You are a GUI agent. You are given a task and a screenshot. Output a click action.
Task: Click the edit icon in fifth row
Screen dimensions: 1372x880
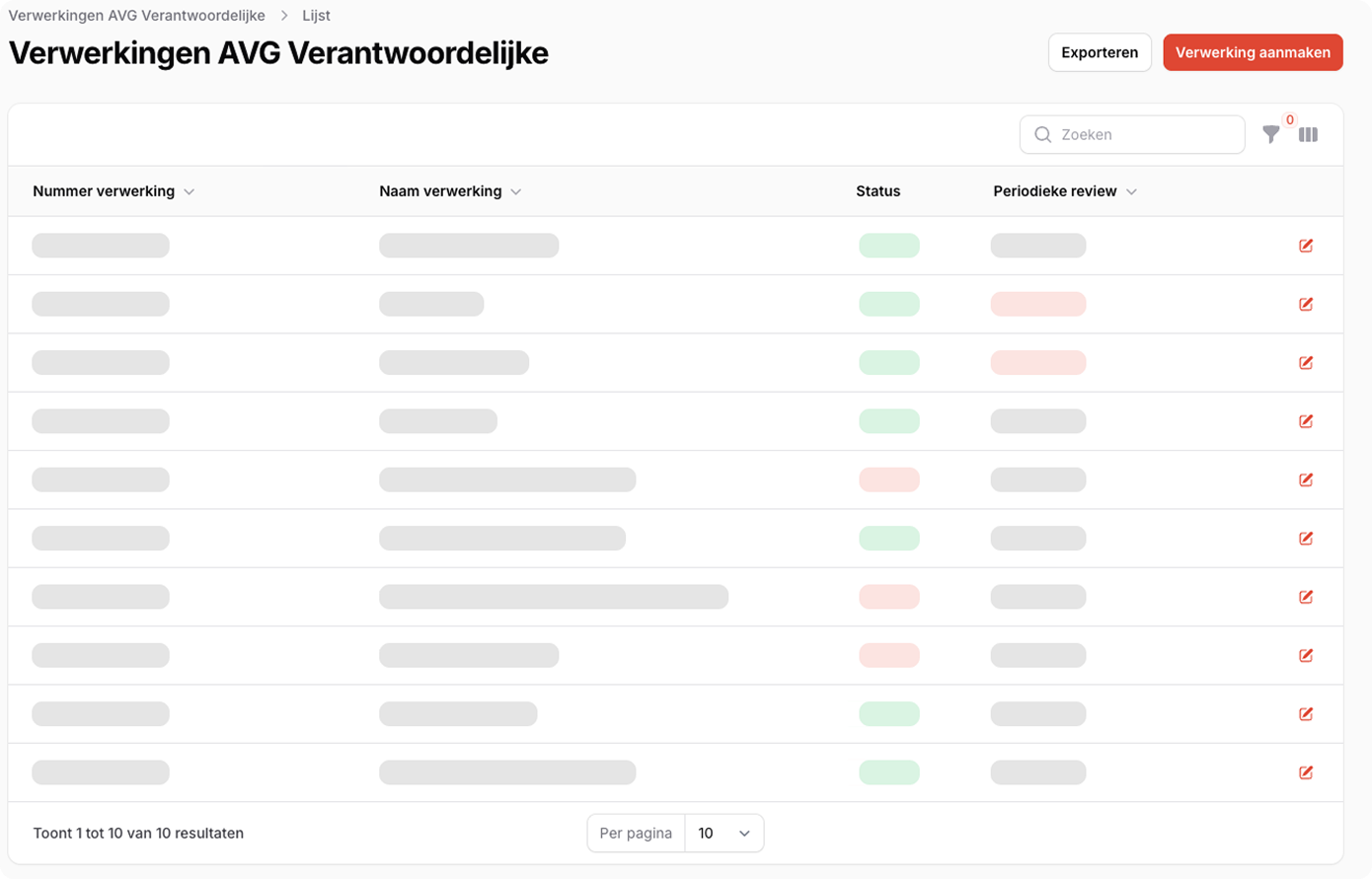click(x=1306, y=479)
